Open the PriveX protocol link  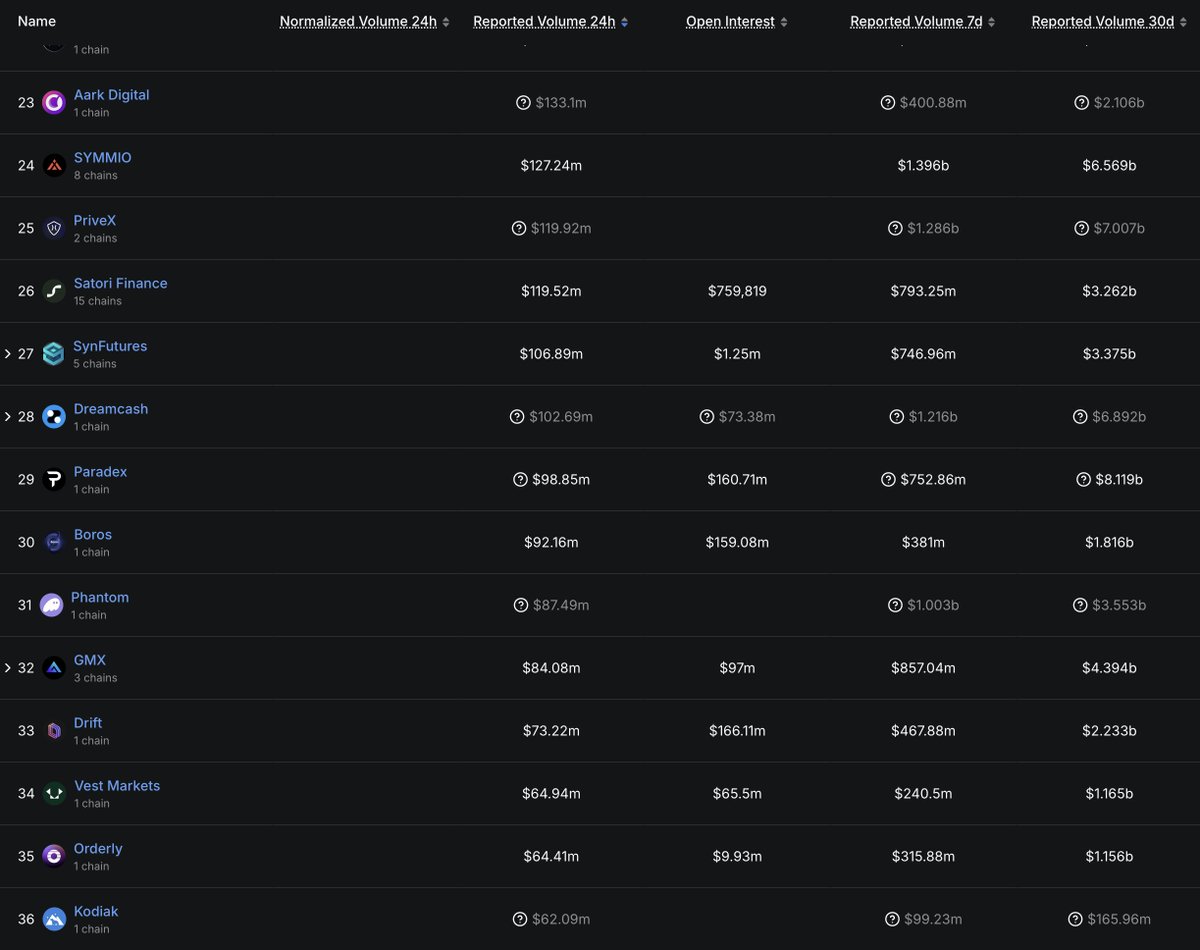(x=95, y=221)
